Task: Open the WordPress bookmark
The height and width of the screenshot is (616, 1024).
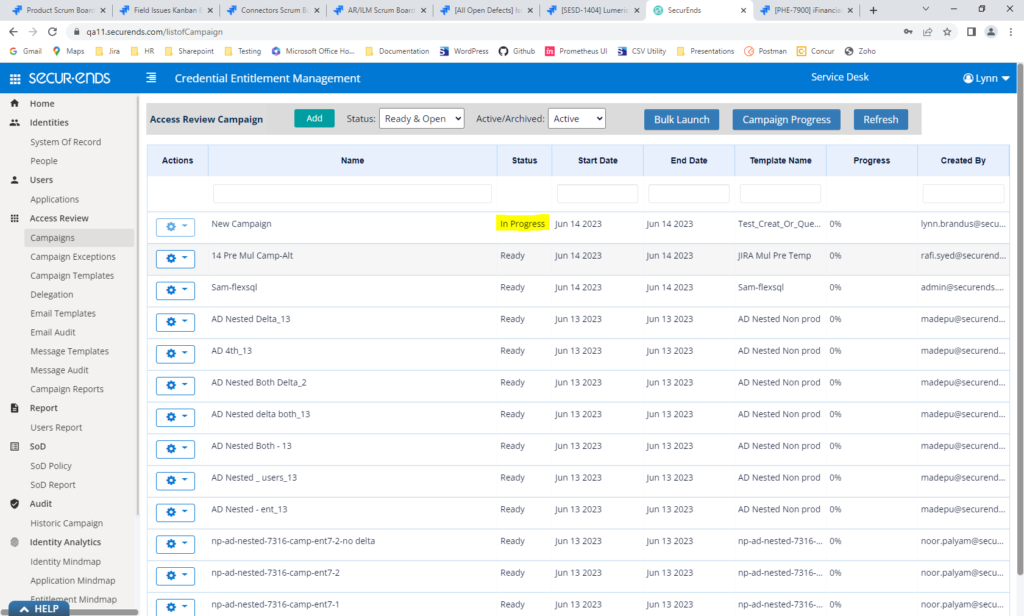Action: pyautogui.click(x=464, y=51)
